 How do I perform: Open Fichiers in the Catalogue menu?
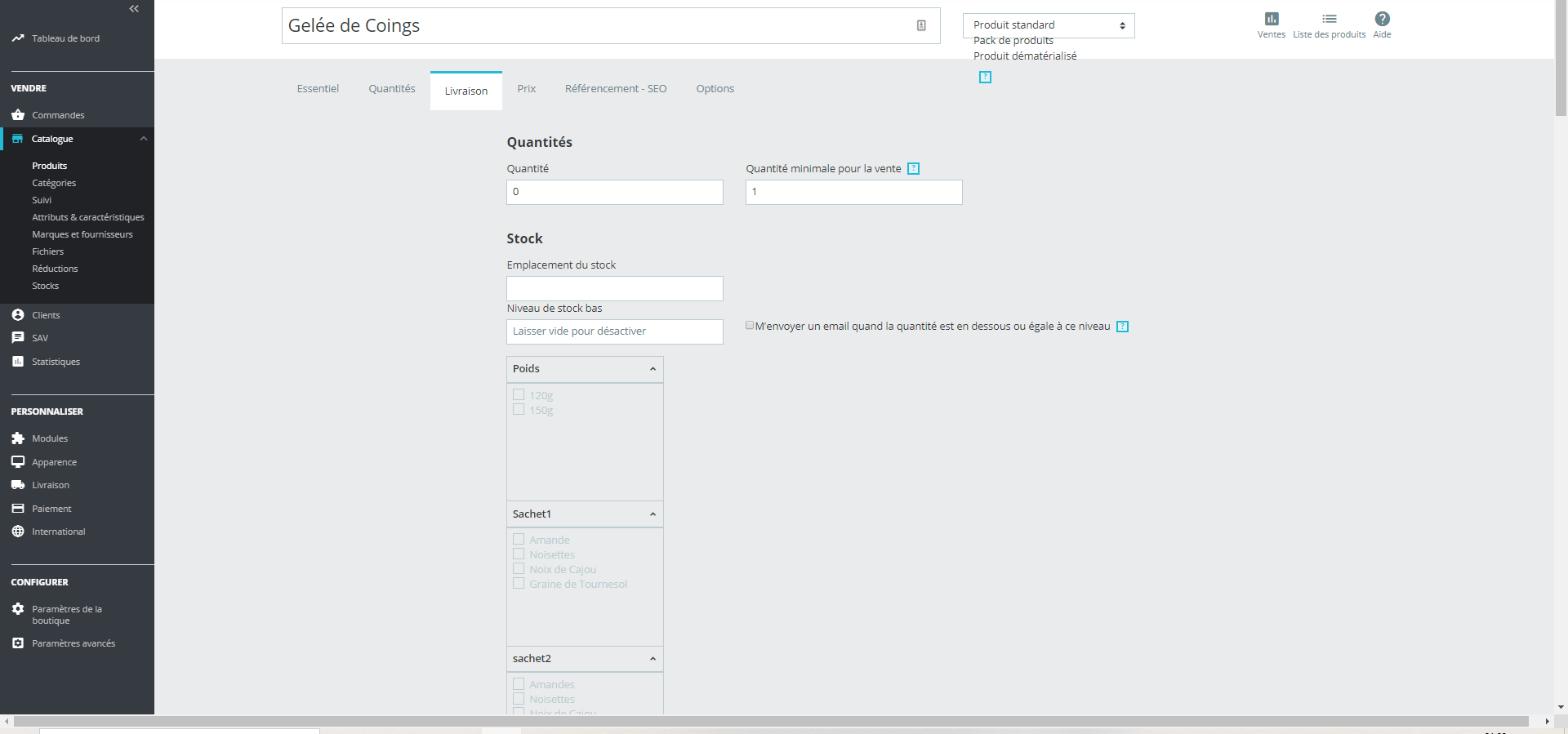pyautogui.click(x=48, y=251)
